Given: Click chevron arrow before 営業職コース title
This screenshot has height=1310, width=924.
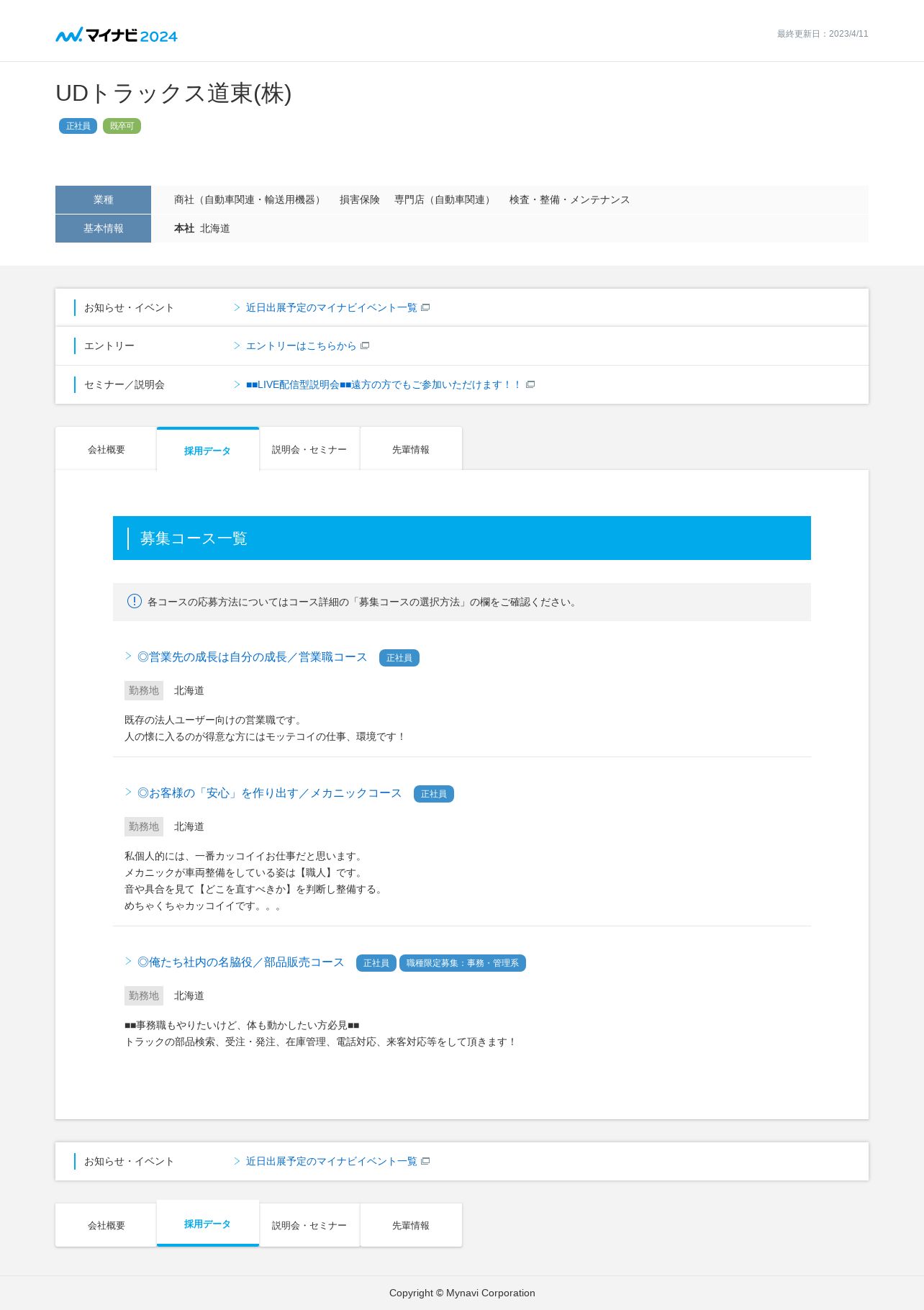Looking at the screenshot, I should click(128, 656).
